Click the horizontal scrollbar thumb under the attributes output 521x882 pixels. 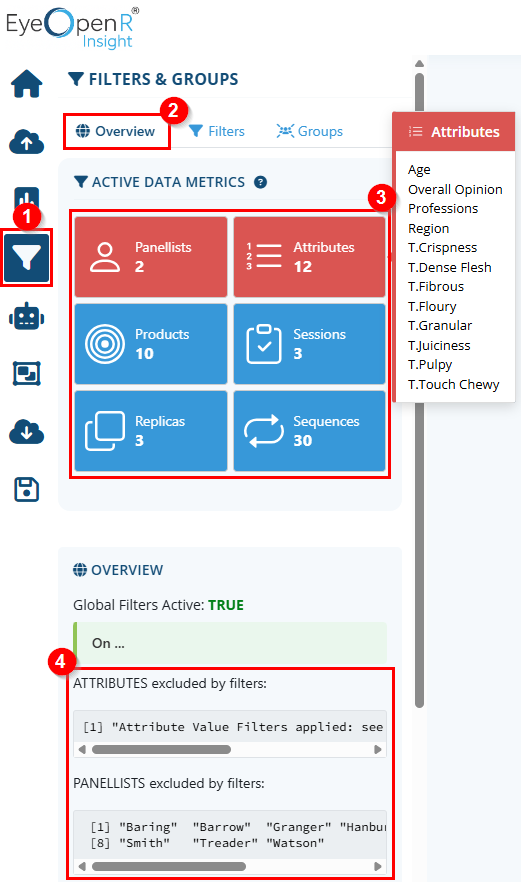[x=161, y=749]
